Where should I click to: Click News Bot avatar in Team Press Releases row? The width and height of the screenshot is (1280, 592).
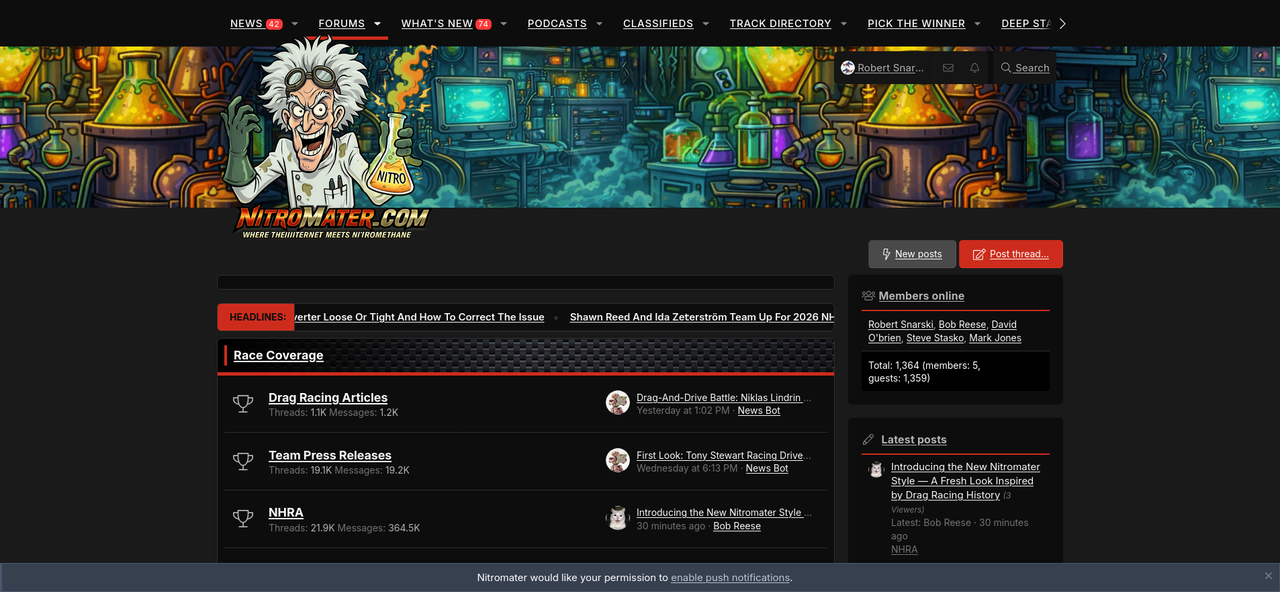pos(618,460)
